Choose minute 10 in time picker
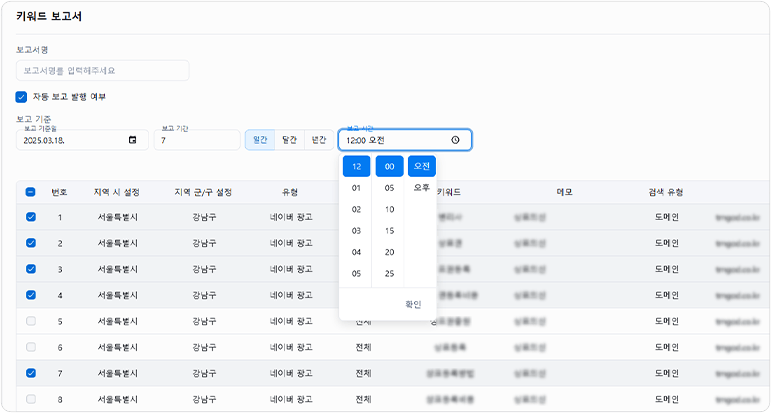Screen dimensions: 771x413 389,209
